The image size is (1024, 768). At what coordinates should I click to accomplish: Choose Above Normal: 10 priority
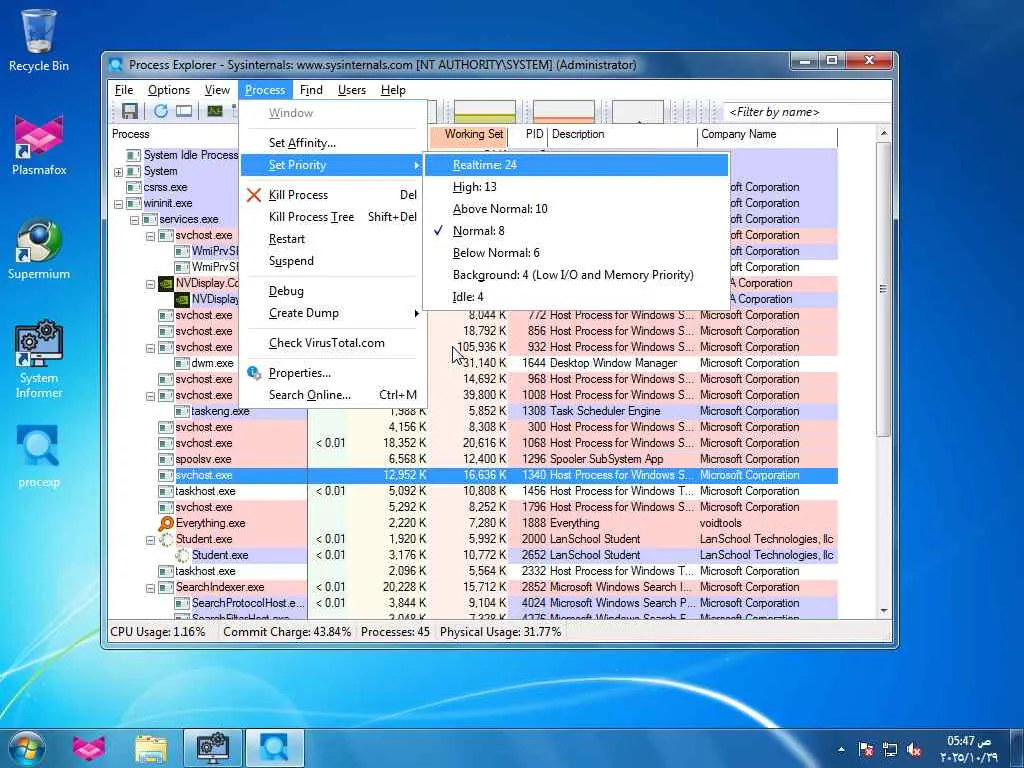576,209
